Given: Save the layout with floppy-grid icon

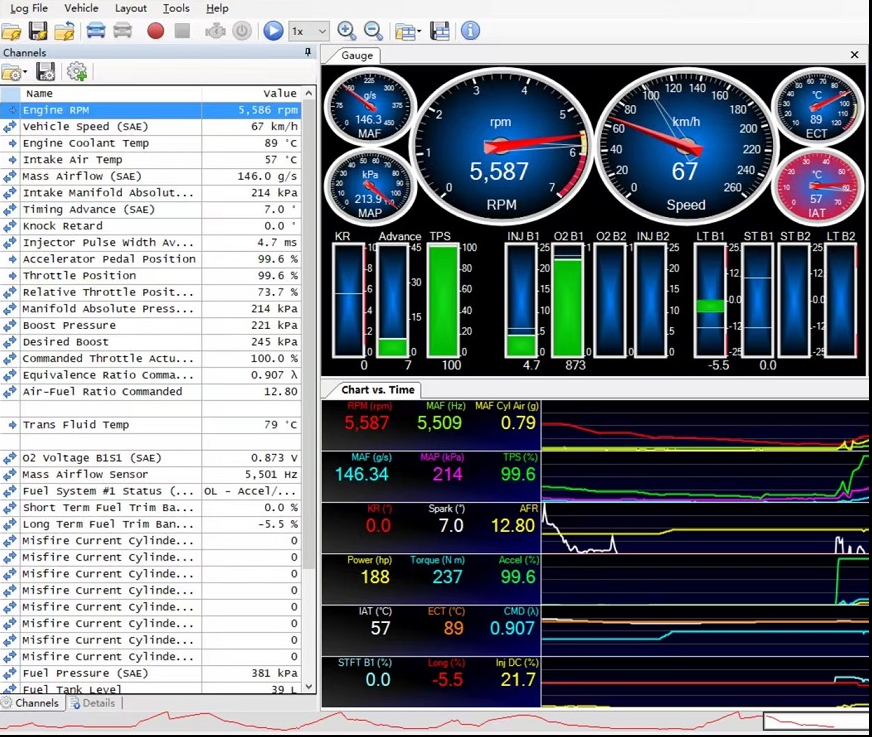Looking at the screenshot, I should click(440, 31).
